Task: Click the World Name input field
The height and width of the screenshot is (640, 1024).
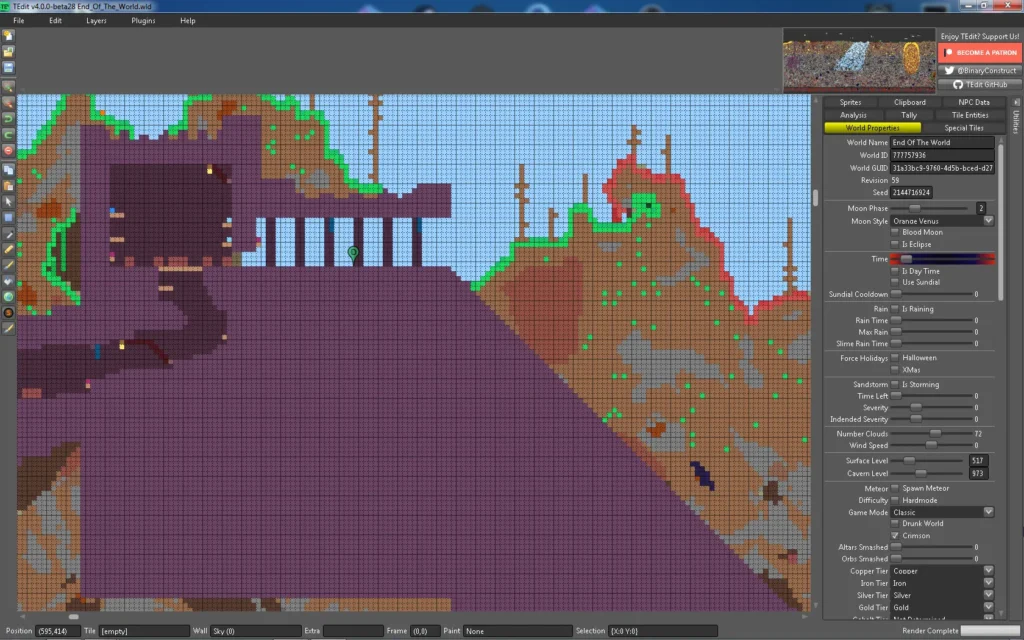Action: pyautogui.click(x=942, y=142)
